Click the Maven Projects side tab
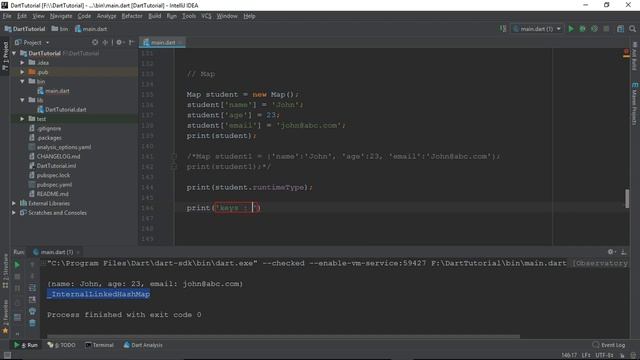This screenshot has height=360, width=640. click(x=635, y=104)
